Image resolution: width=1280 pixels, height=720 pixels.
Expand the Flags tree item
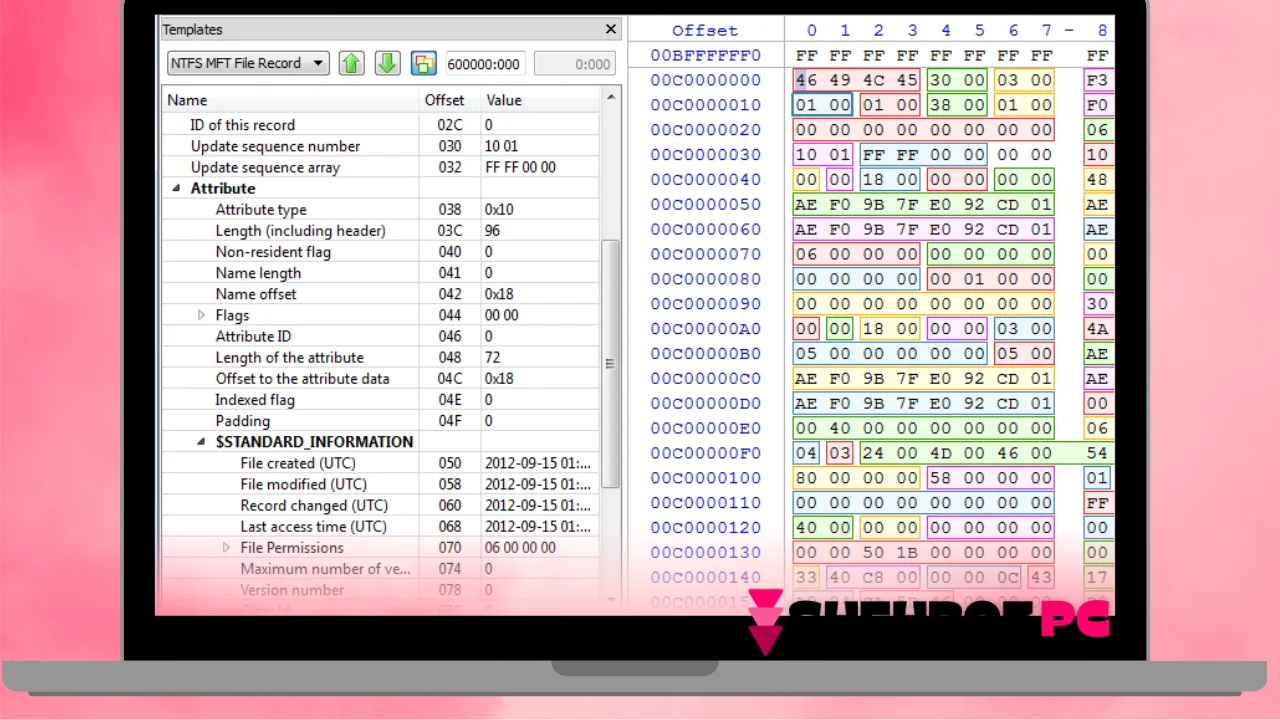(201, 315)
